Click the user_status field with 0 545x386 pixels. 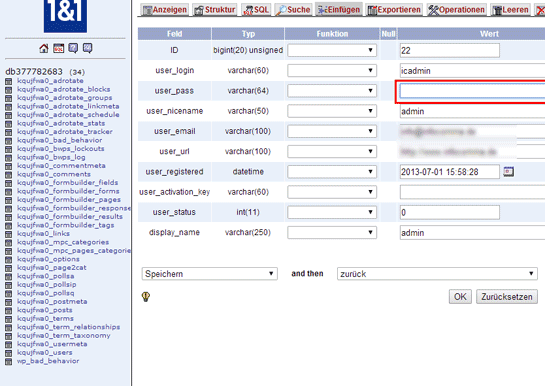(x=450, y=212)
